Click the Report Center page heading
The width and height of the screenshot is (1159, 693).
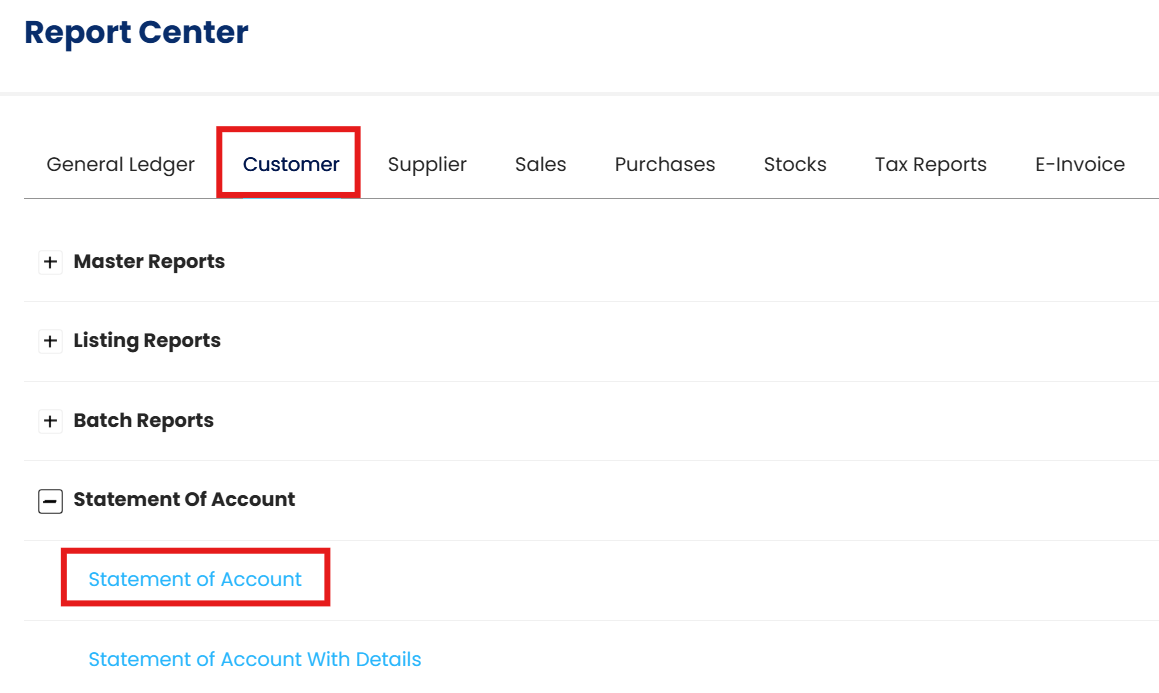pyautogui.click(x=136, y=33)
